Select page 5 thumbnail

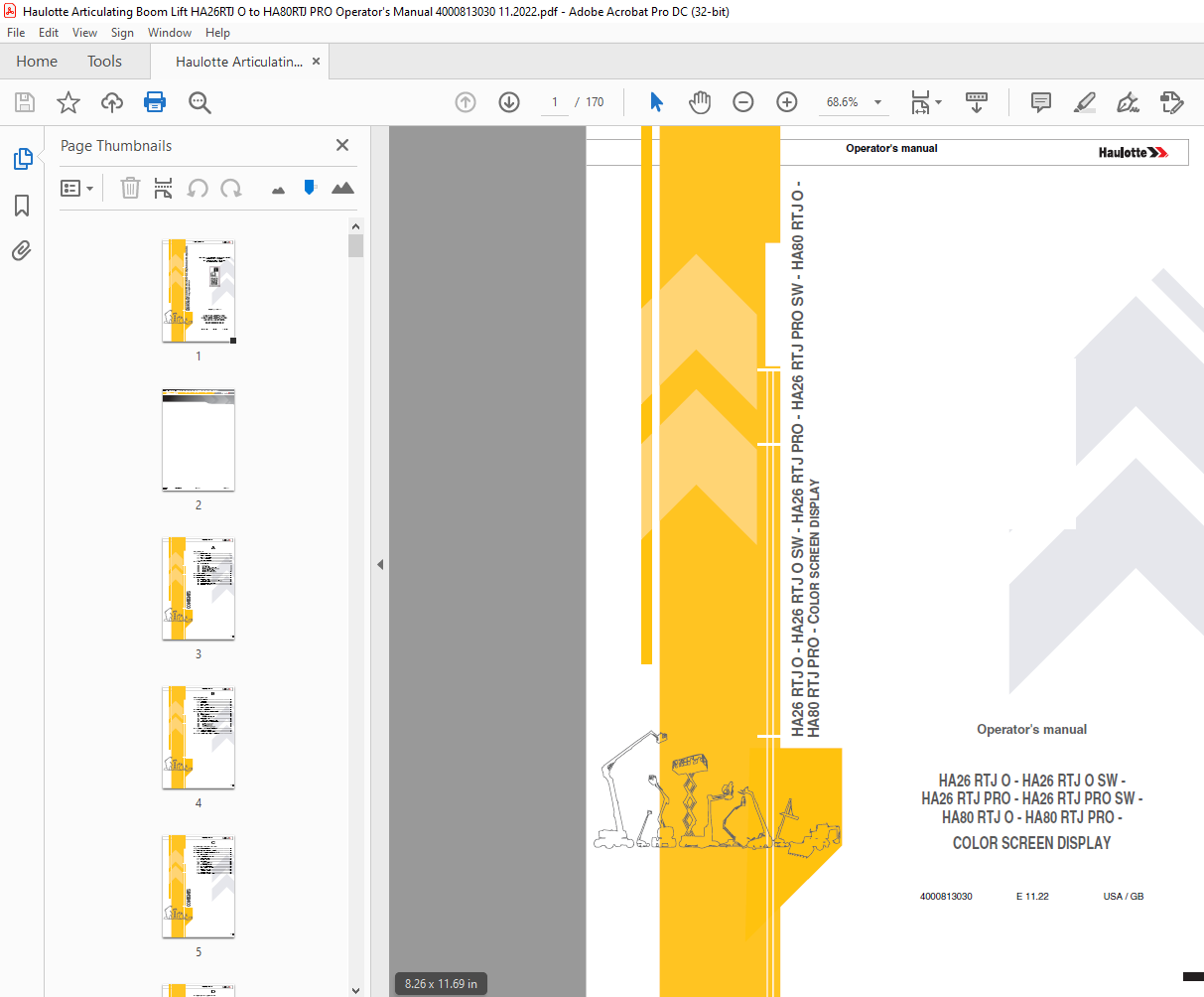(x=199, y=887)
